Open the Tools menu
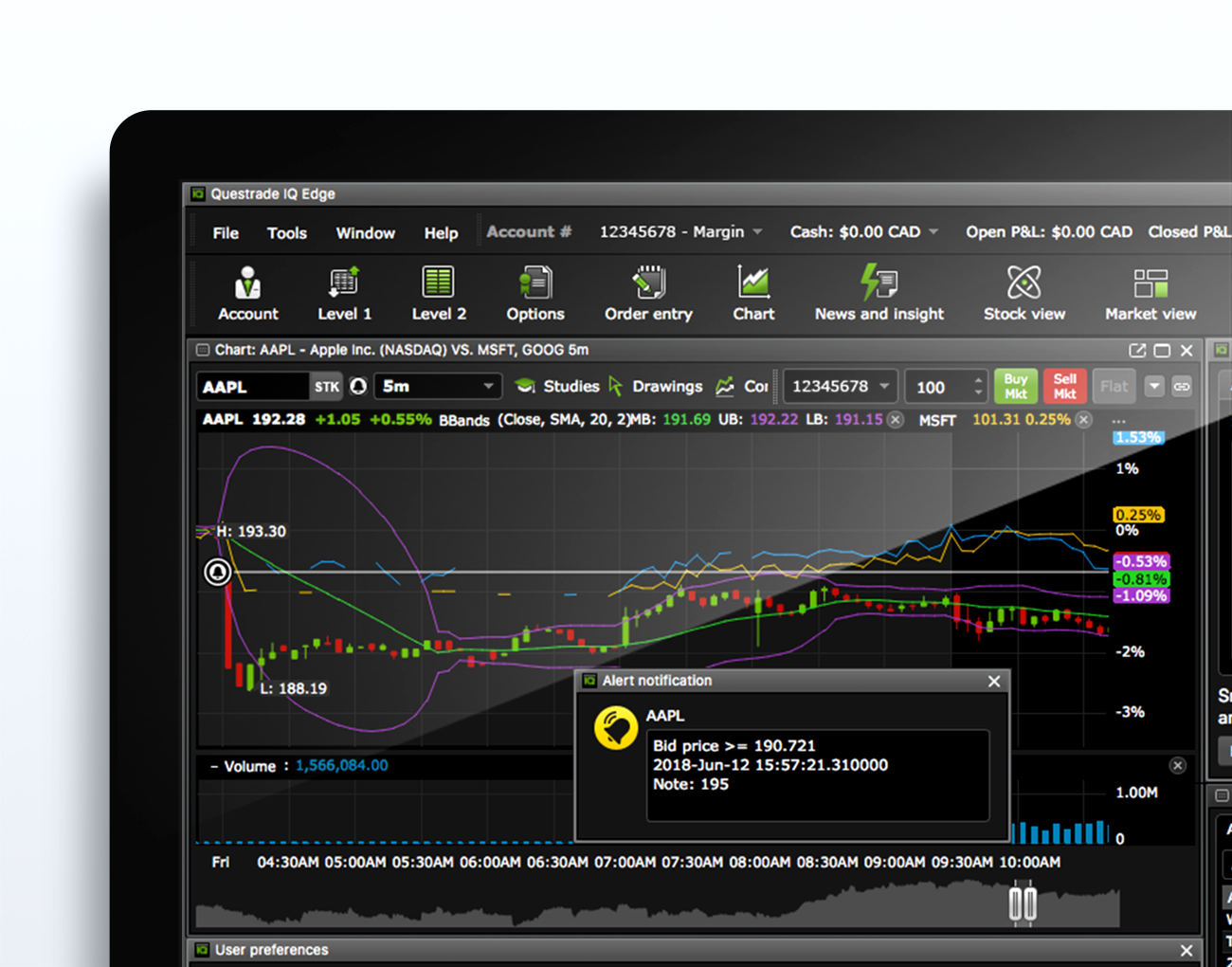Image resolution: width=1232 pixels, height=967 pixels. [x=286, y=232]
